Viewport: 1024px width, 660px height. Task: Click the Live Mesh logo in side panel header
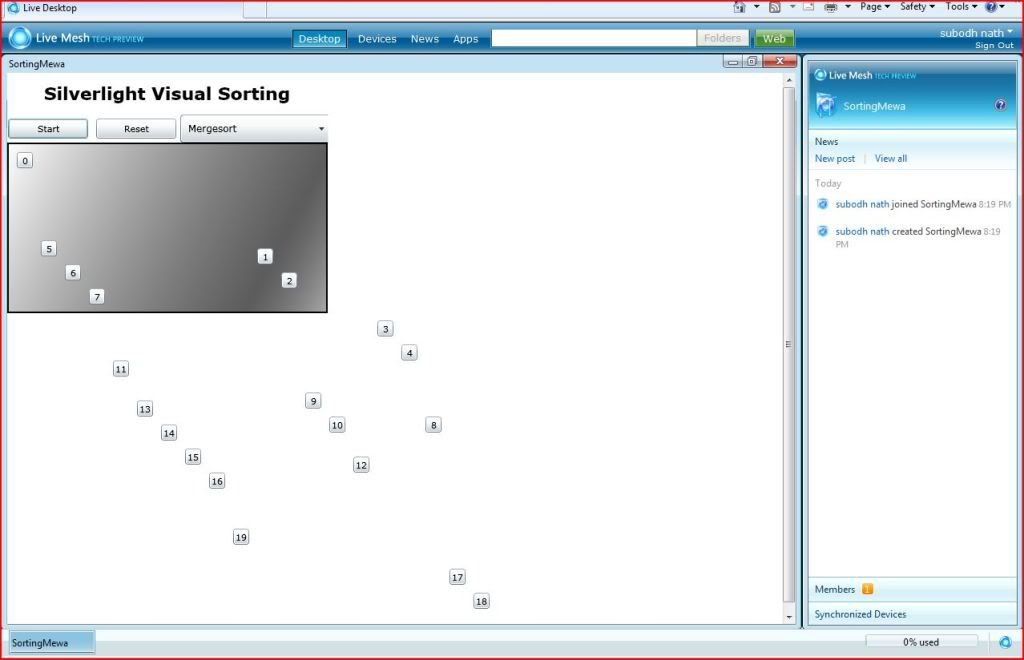(x=820, y=75)
